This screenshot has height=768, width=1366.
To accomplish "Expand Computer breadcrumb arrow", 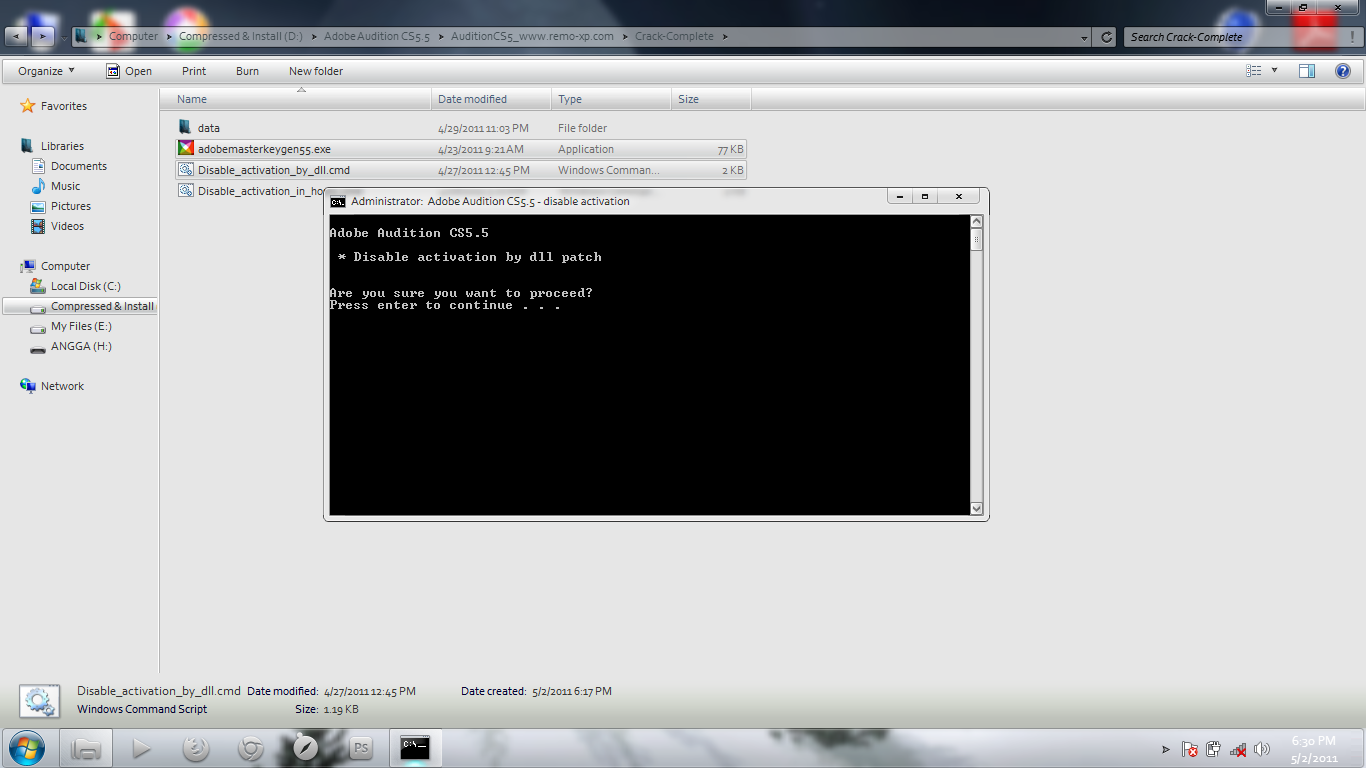I will [x=169, y=37].
